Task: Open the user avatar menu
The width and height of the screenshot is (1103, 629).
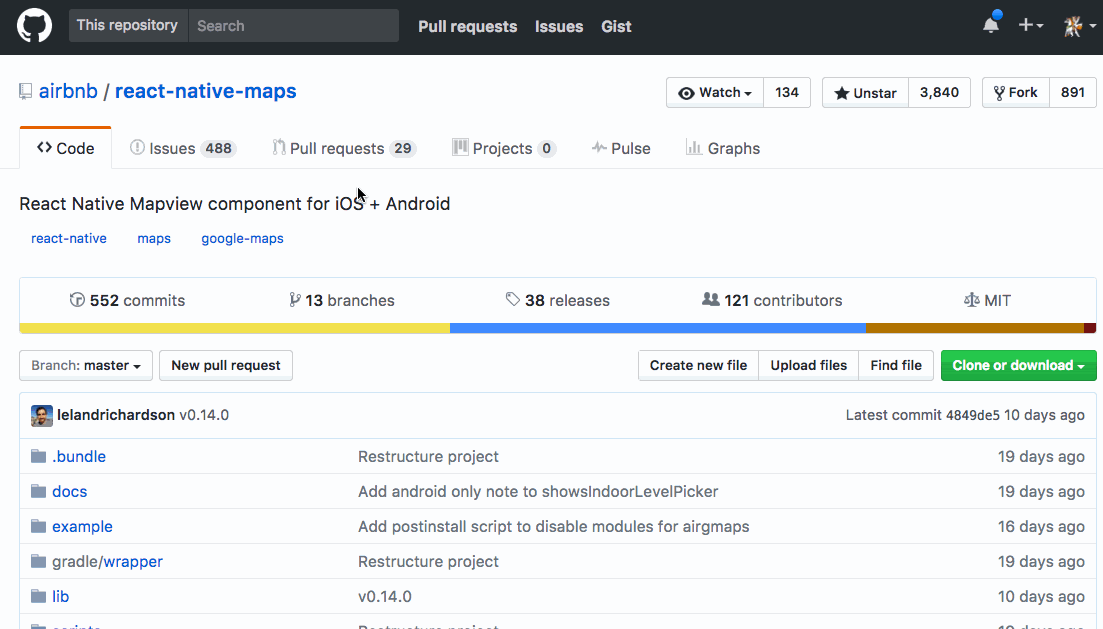Action: pyautogui.click(x=1079, y=26)
